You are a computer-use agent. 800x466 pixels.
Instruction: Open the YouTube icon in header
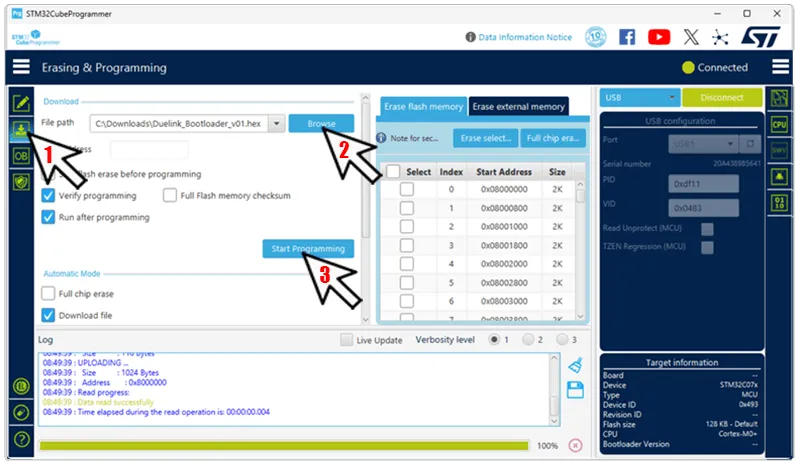658,37
